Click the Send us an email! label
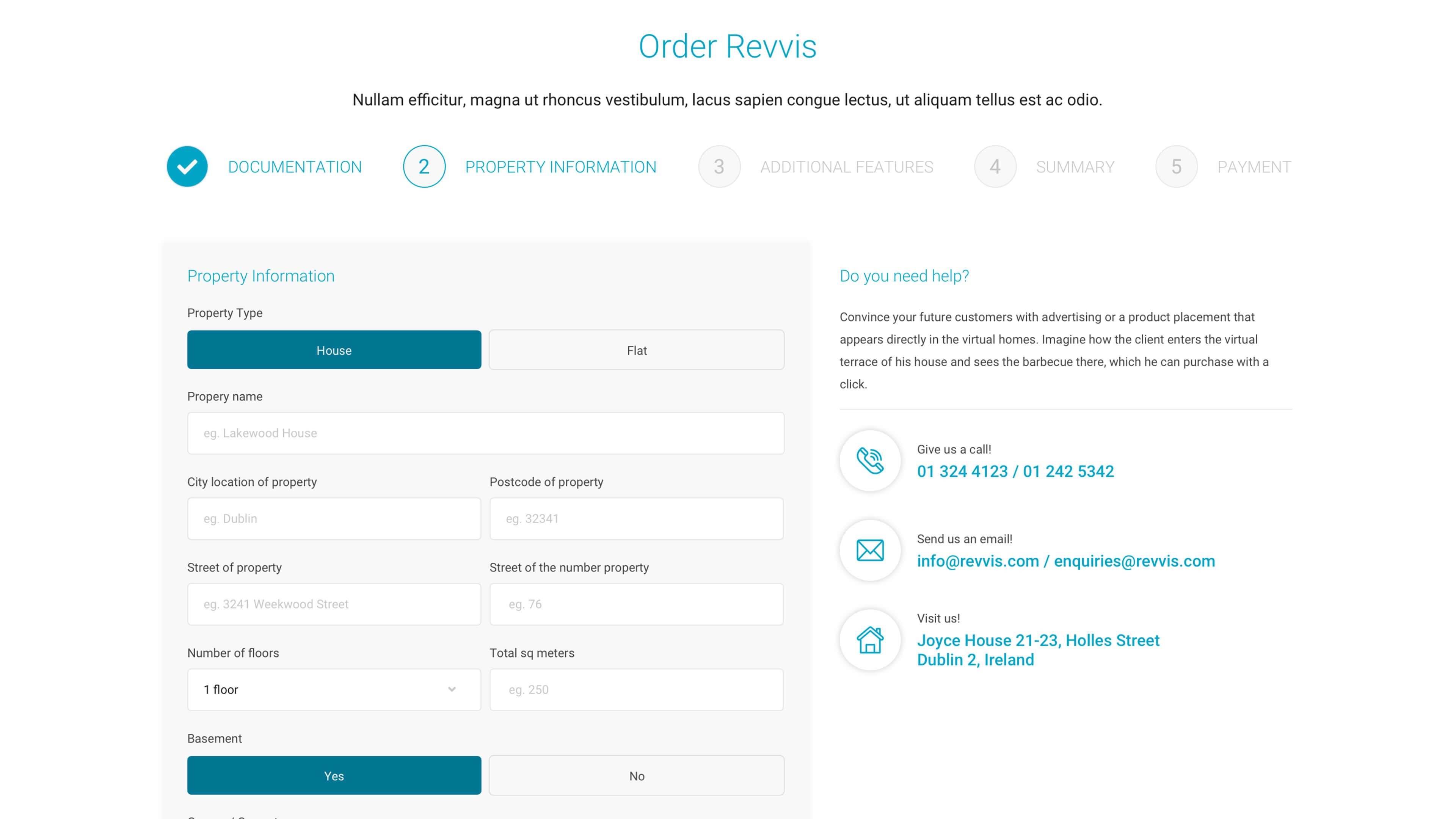1456x819 pixels. pos(964,539)
